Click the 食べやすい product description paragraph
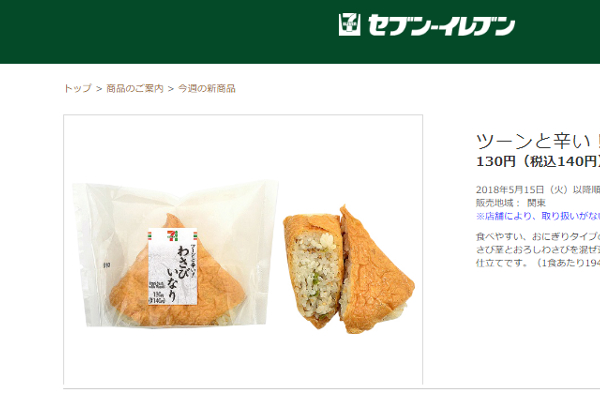Viewport: 600px width, 400px height. (x=538, y=250)
